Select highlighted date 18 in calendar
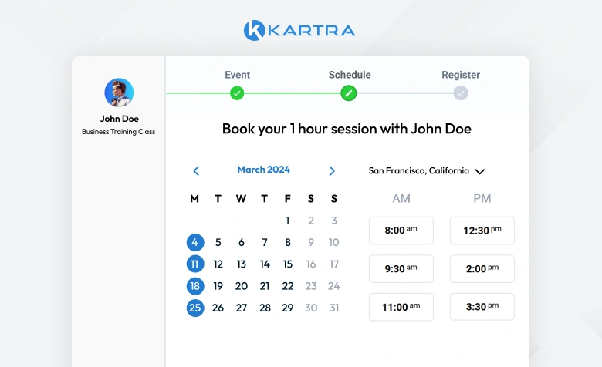 point(195,286)
